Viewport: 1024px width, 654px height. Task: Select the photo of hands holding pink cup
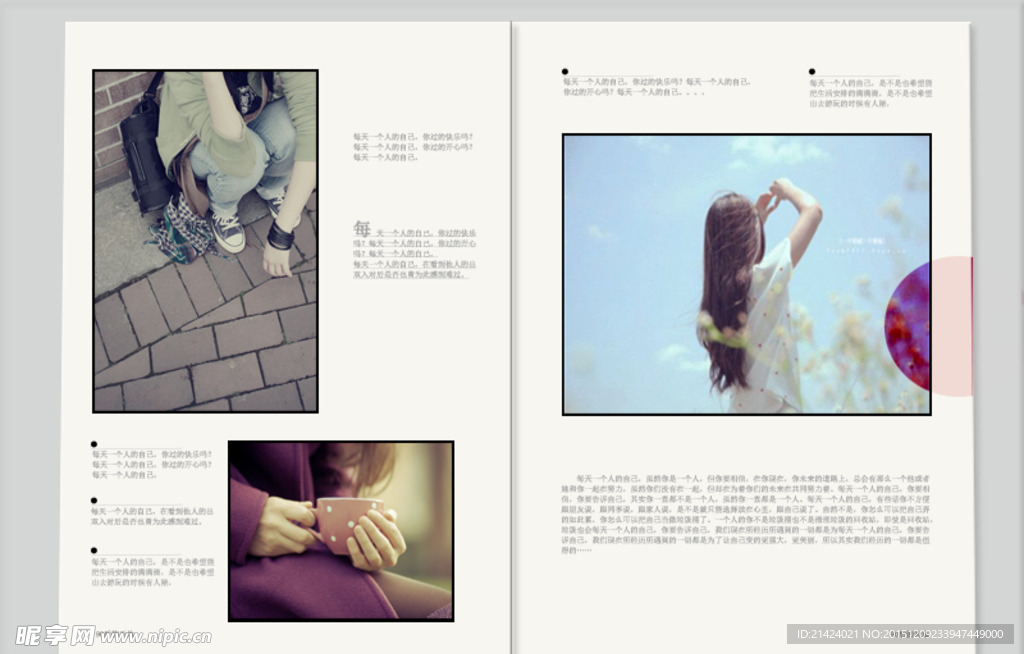(341, 531)
